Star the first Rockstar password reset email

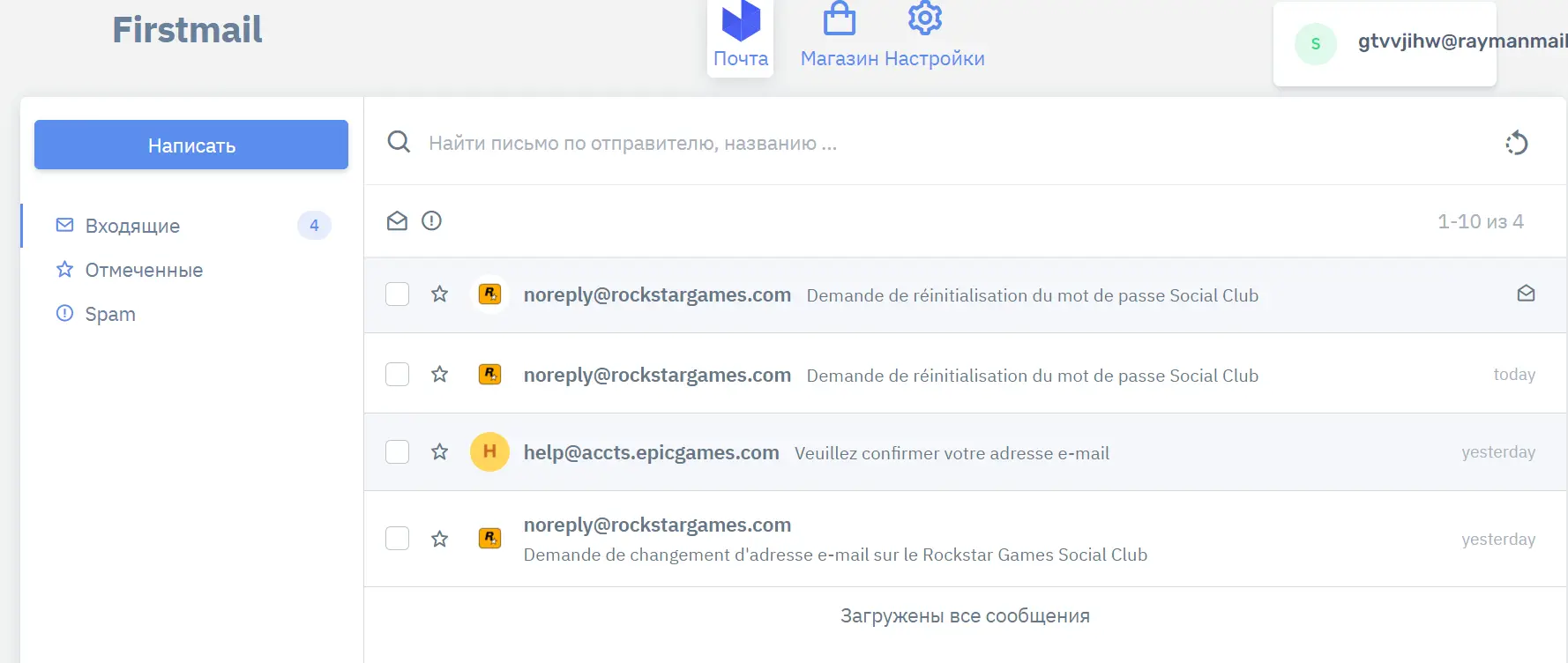click(439, 294)
